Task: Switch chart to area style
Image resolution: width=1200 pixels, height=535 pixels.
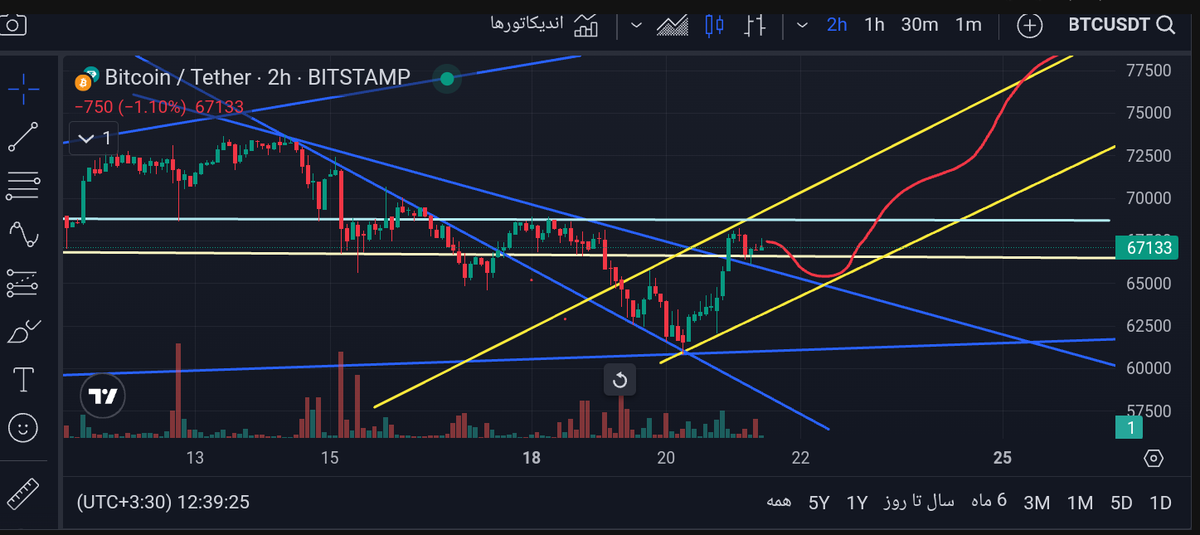Action: [672, 25]
